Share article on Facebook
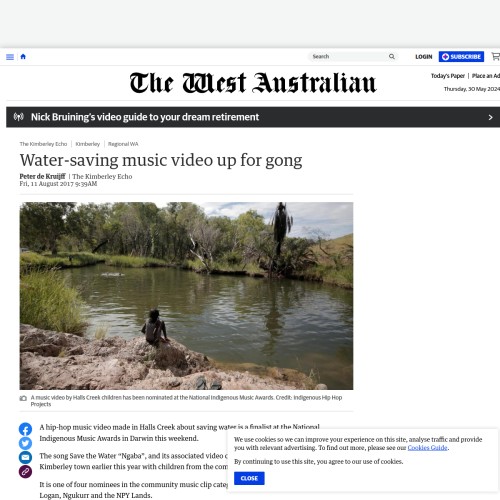This screenshot has width=500, height=500. 25,429
